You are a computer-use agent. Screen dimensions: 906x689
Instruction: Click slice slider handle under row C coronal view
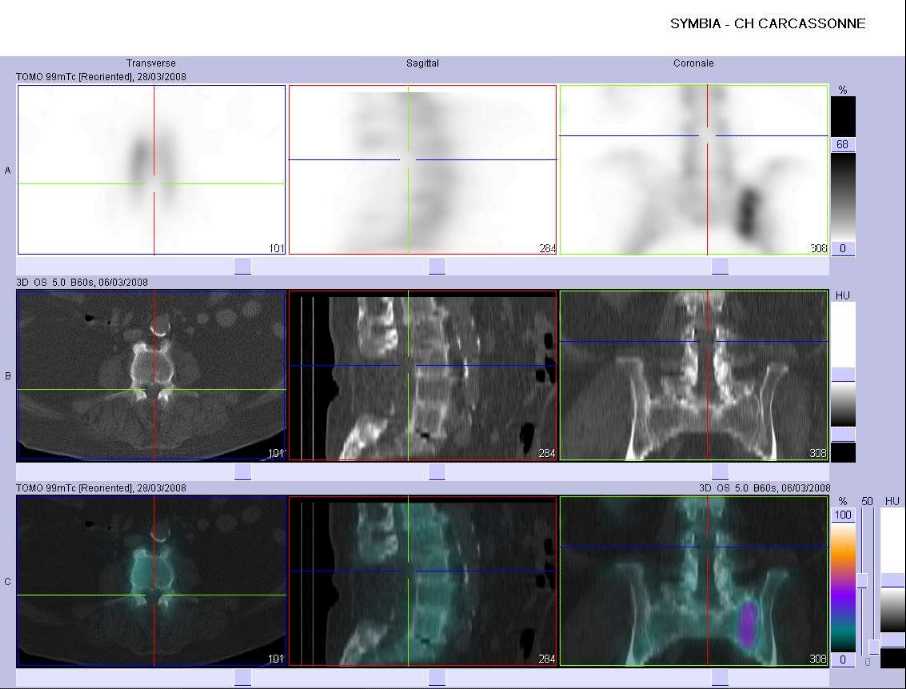pyautogui.click(x=720, y=678)
